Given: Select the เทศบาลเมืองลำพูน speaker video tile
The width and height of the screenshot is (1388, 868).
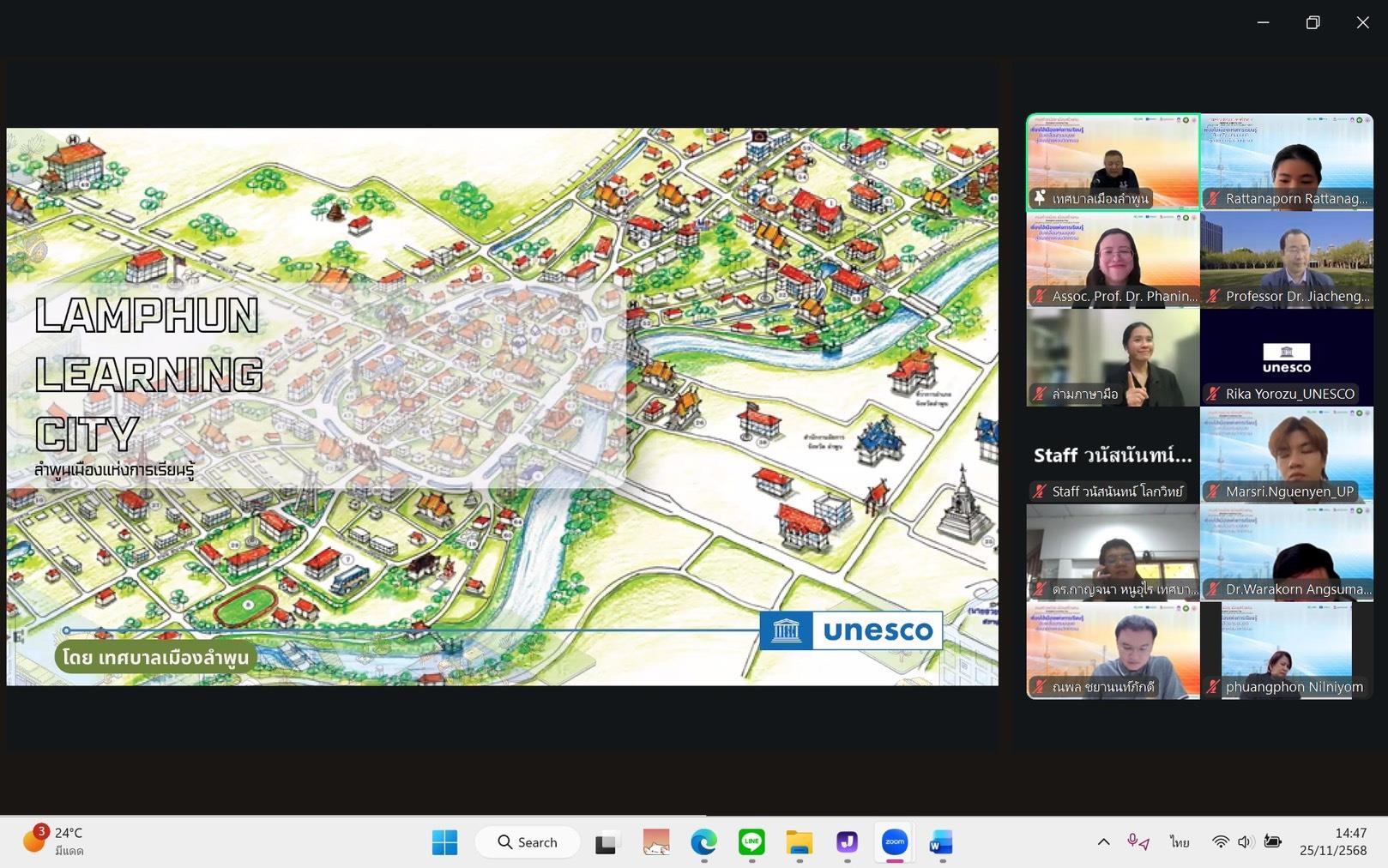Looking at the screenshot, I should coord(1113,162).
